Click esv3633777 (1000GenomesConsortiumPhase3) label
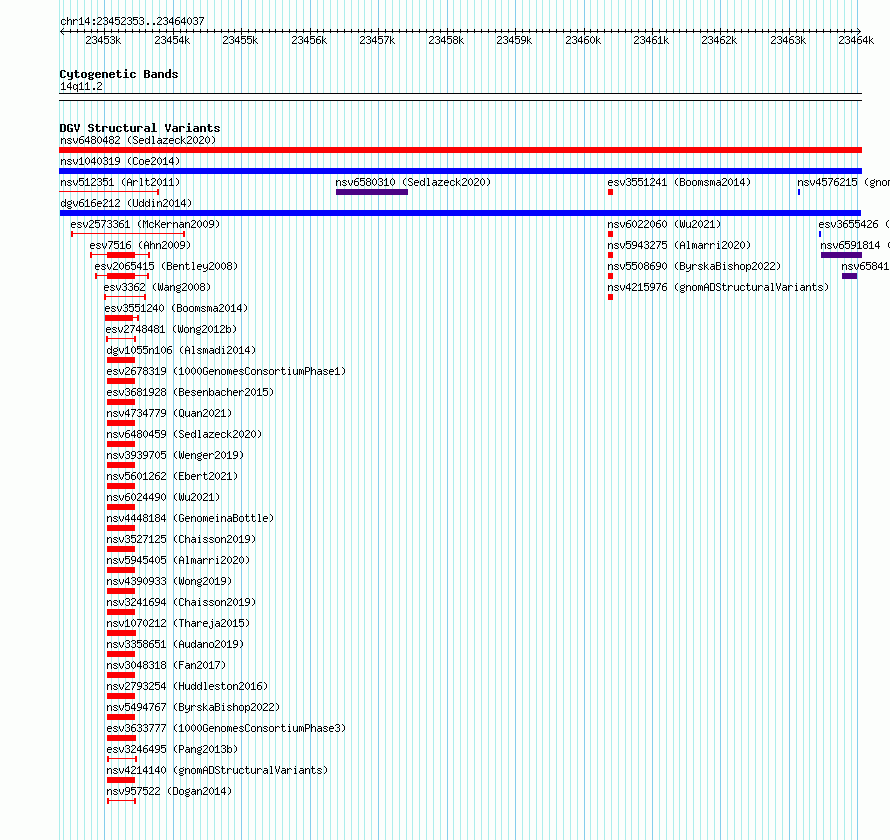The image size is (890, 840). click(226, 728)
